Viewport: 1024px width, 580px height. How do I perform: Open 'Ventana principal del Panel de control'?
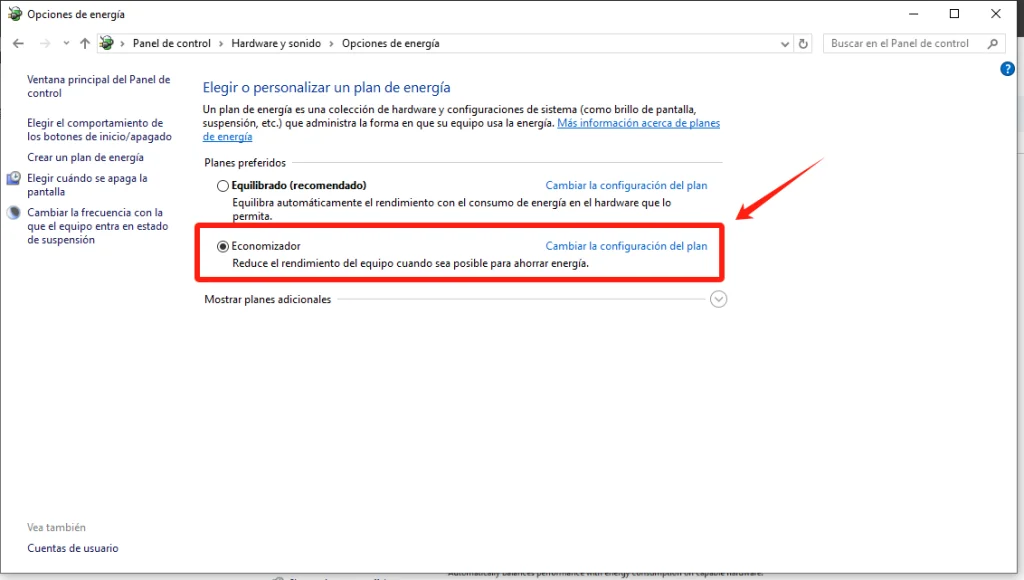pos(99,86)
